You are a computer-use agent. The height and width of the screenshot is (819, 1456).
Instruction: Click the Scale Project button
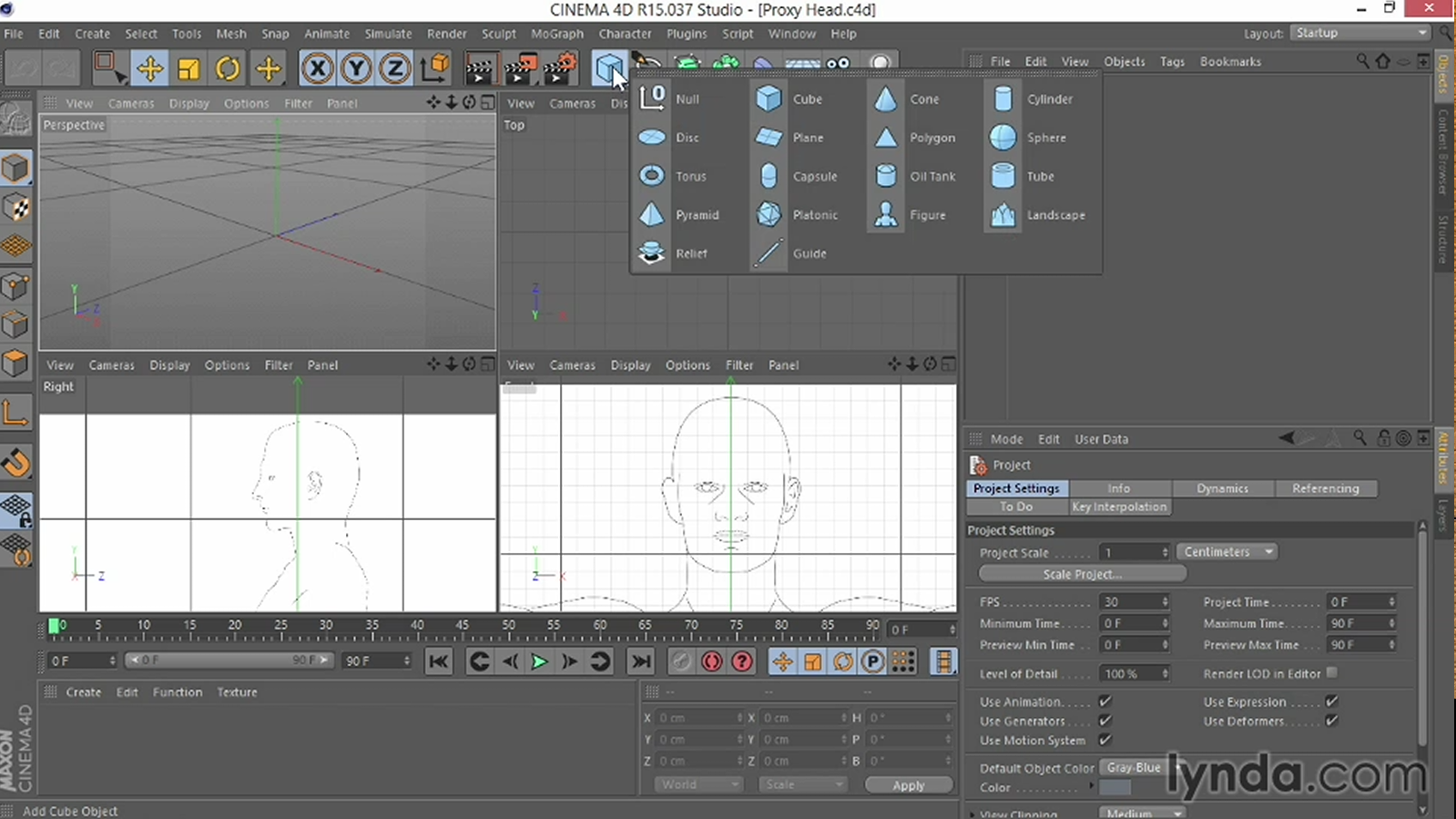[x=1082, y=574]
